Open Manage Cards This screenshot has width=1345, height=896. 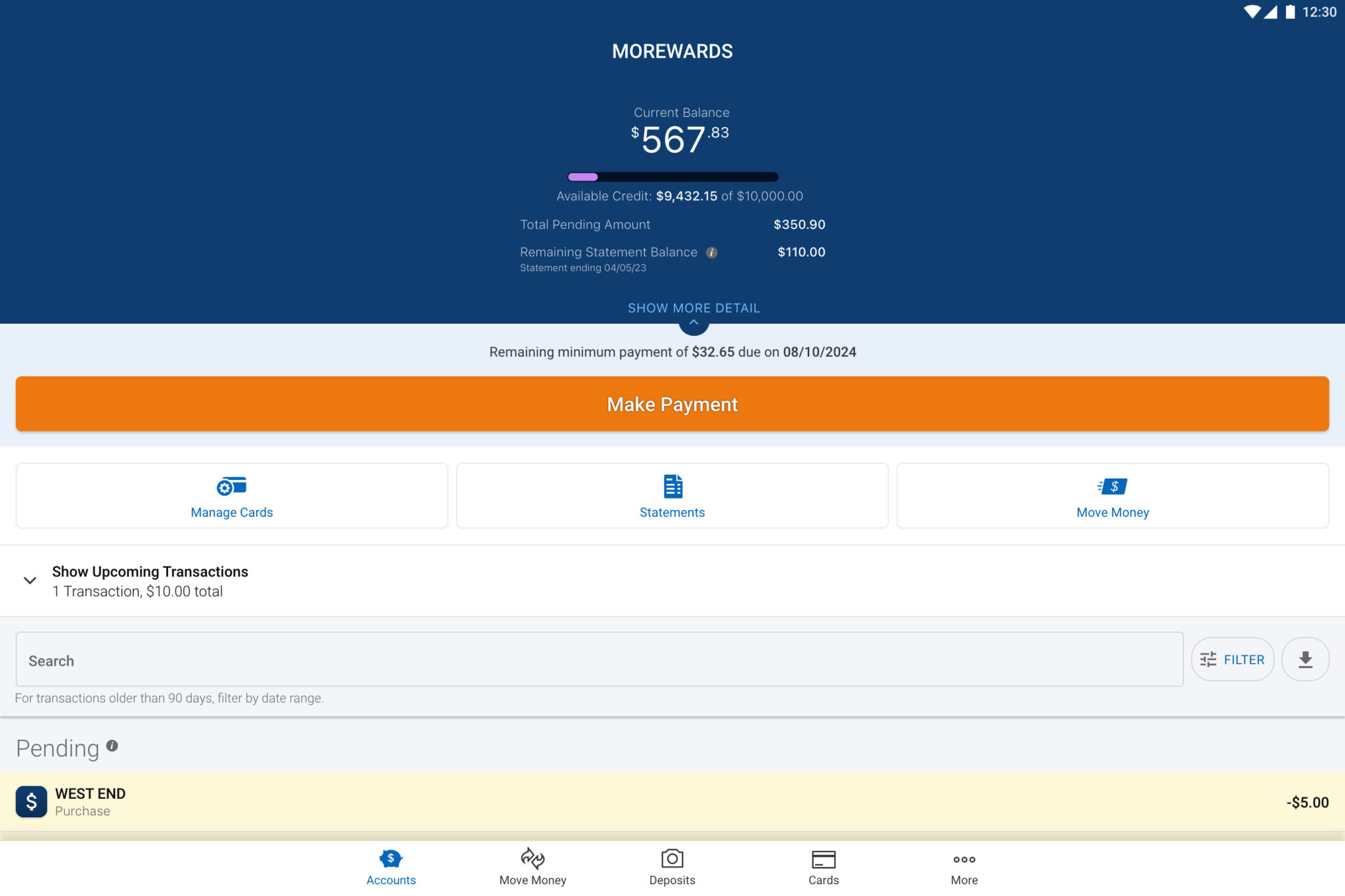pos(231,496)
